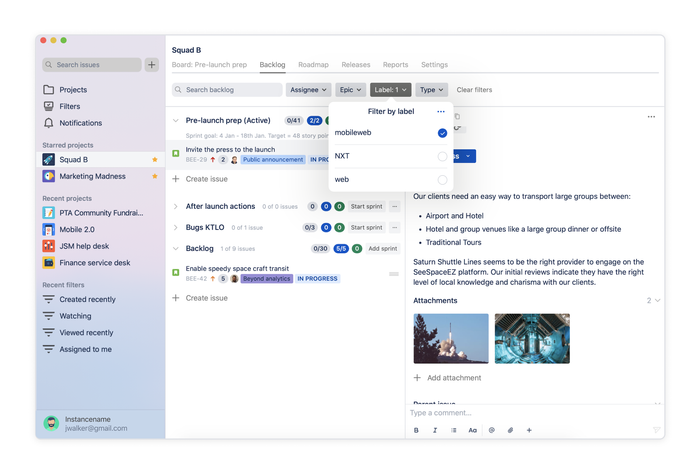Viewport: 700px width, 474px height.
Task: Attach file using paperclip in comment toolbar
Action: point(510,430)
